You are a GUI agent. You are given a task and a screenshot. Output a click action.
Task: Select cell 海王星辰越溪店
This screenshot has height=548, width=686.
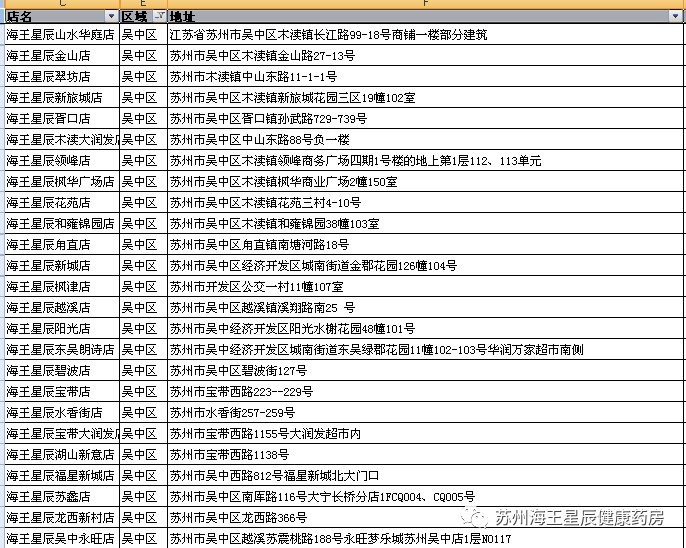point(62,307)
